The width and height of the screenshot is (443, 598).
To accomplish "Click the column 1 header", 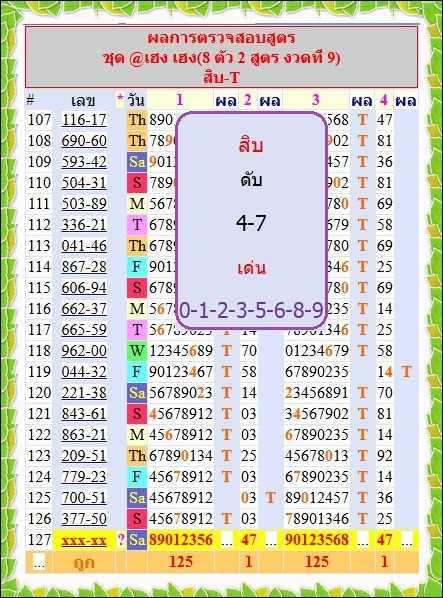I will tap(180, 100).
